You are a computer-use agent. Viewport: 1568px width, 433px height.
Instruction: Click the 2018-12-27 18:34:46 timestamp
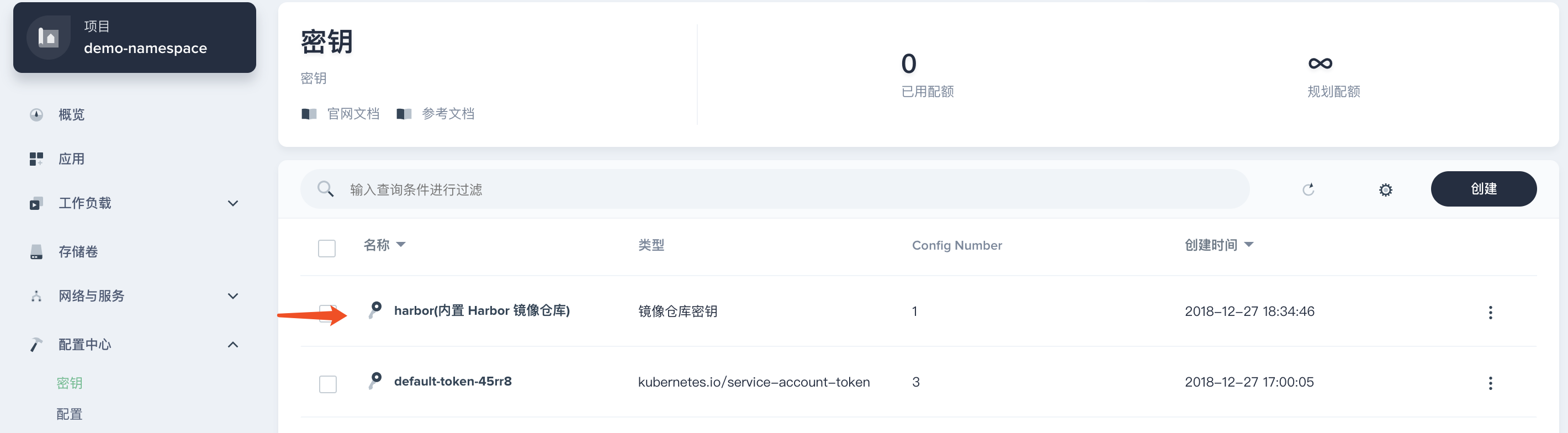(1249, 311)
